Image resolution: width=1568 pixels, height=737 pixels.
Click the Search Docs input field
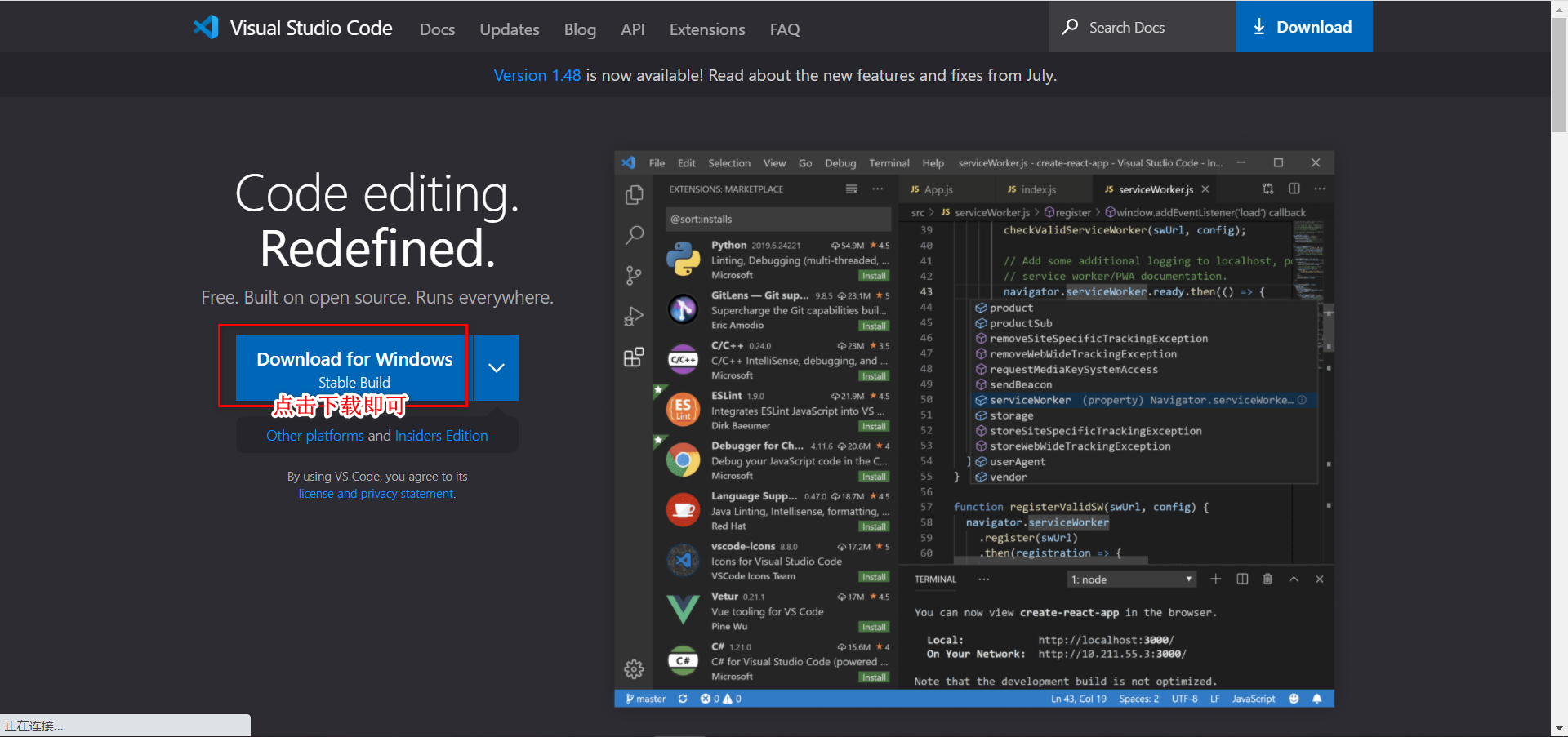[x=1142, y=27]
